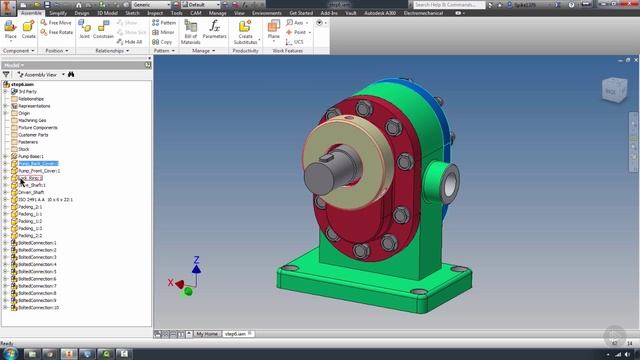Expand the Pump_Front_Cover:1 node
Image resolution: width=640 pixels, height=360 pixels.
coord(6,171)
